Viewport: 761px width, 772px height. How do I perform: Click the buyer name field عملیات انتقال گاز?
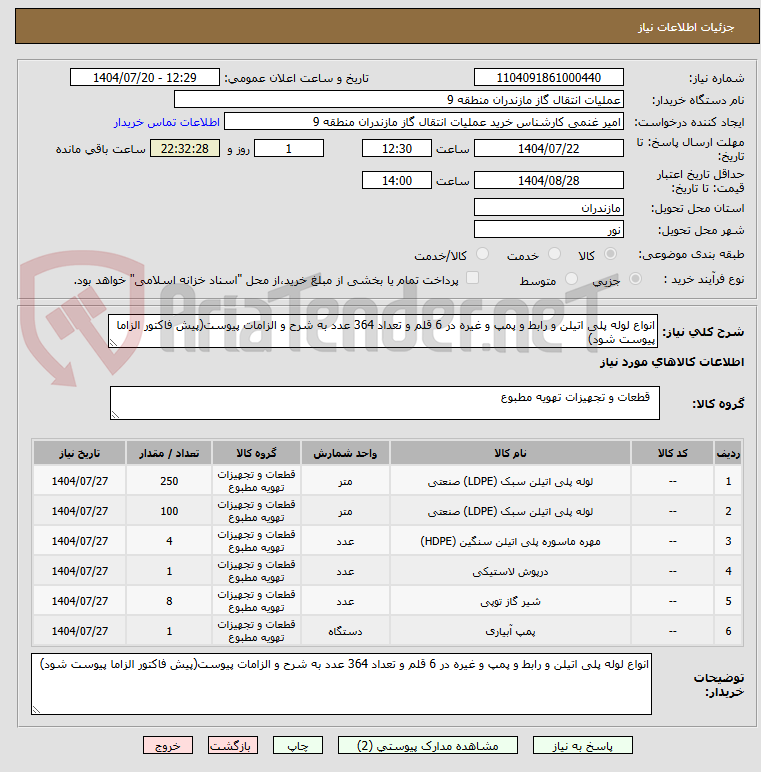point(399,100)
